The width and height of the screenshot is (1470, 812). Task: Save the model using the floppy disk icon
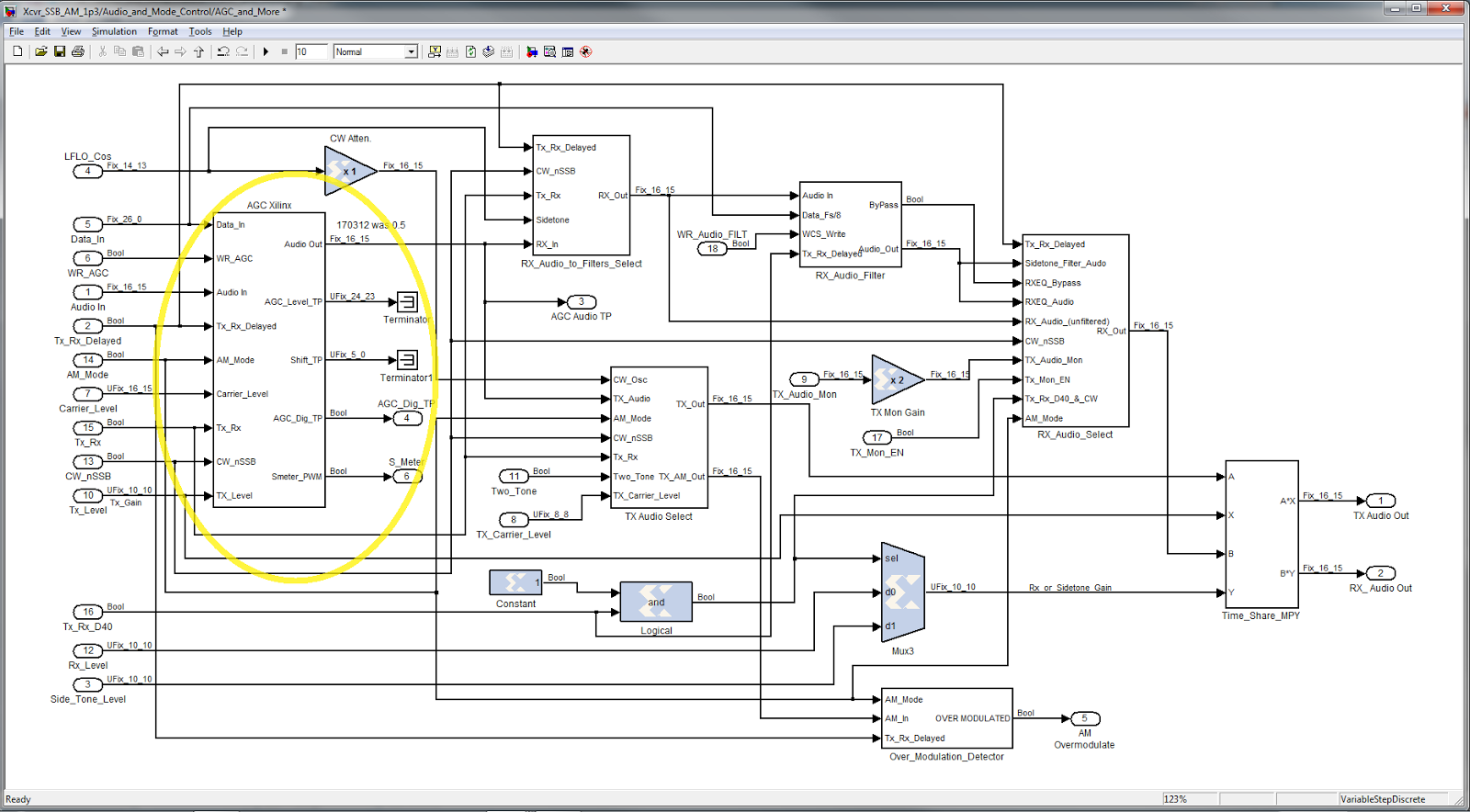point(60,51)
